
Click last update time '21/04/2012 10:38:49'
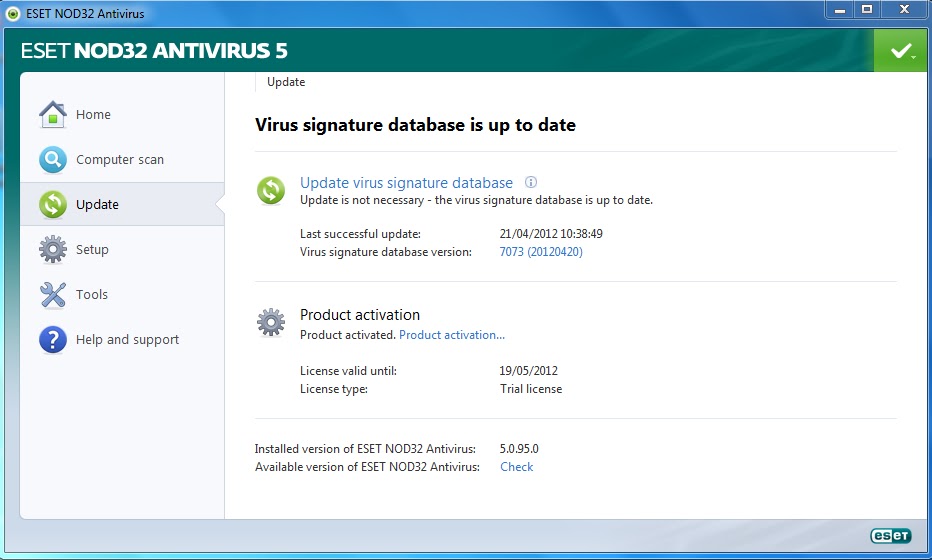551,234
